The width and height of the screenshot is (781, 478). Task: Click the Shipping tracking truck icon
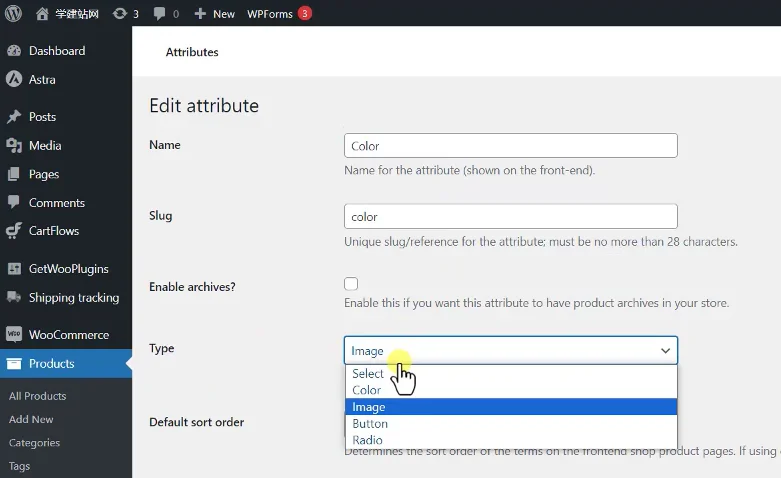[14, 297]
